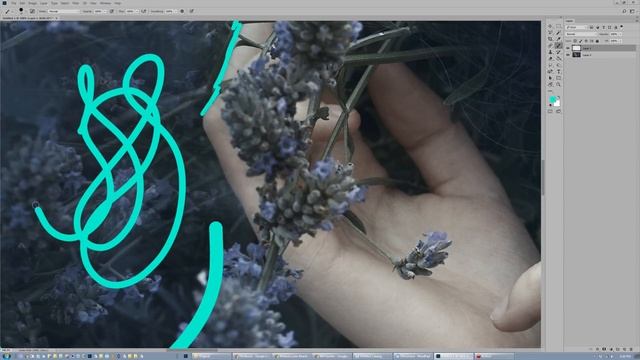This screenshot has width=640, height=360.
Task: Select the Rectangular Marquee tool
Action: pyautogui.click(x=558, y=26)
